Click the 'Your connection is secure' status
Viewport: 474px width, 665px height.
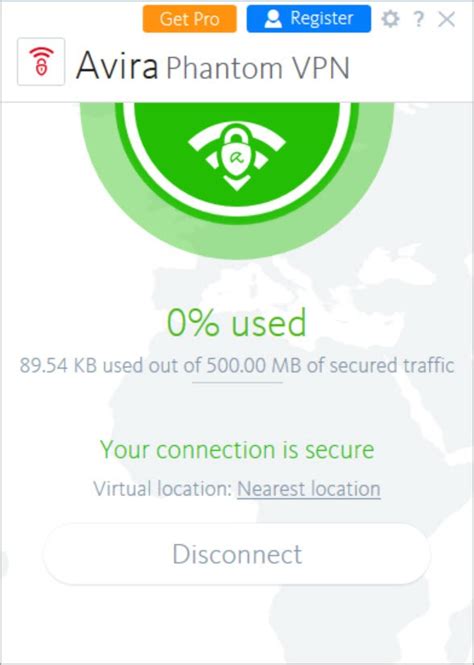pos(237,450)
